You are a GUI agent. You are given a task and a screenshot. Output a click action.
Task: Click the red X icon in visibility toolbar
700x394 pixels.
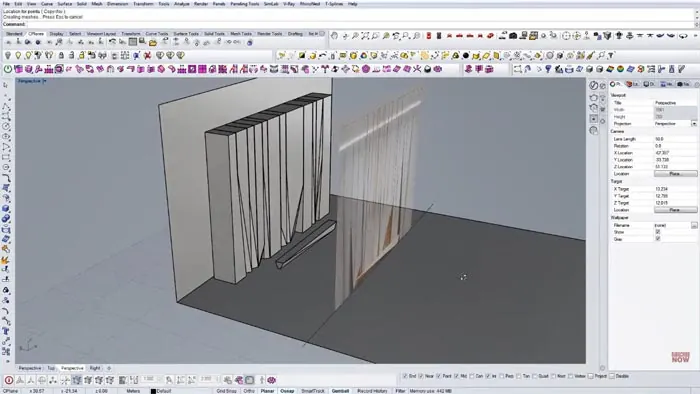147,56
